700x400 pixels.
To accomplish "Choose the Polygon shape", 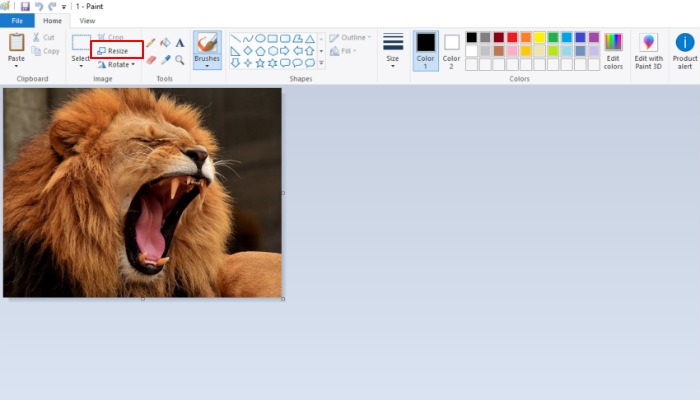I will pyautogui.click(x=297, y=38).
